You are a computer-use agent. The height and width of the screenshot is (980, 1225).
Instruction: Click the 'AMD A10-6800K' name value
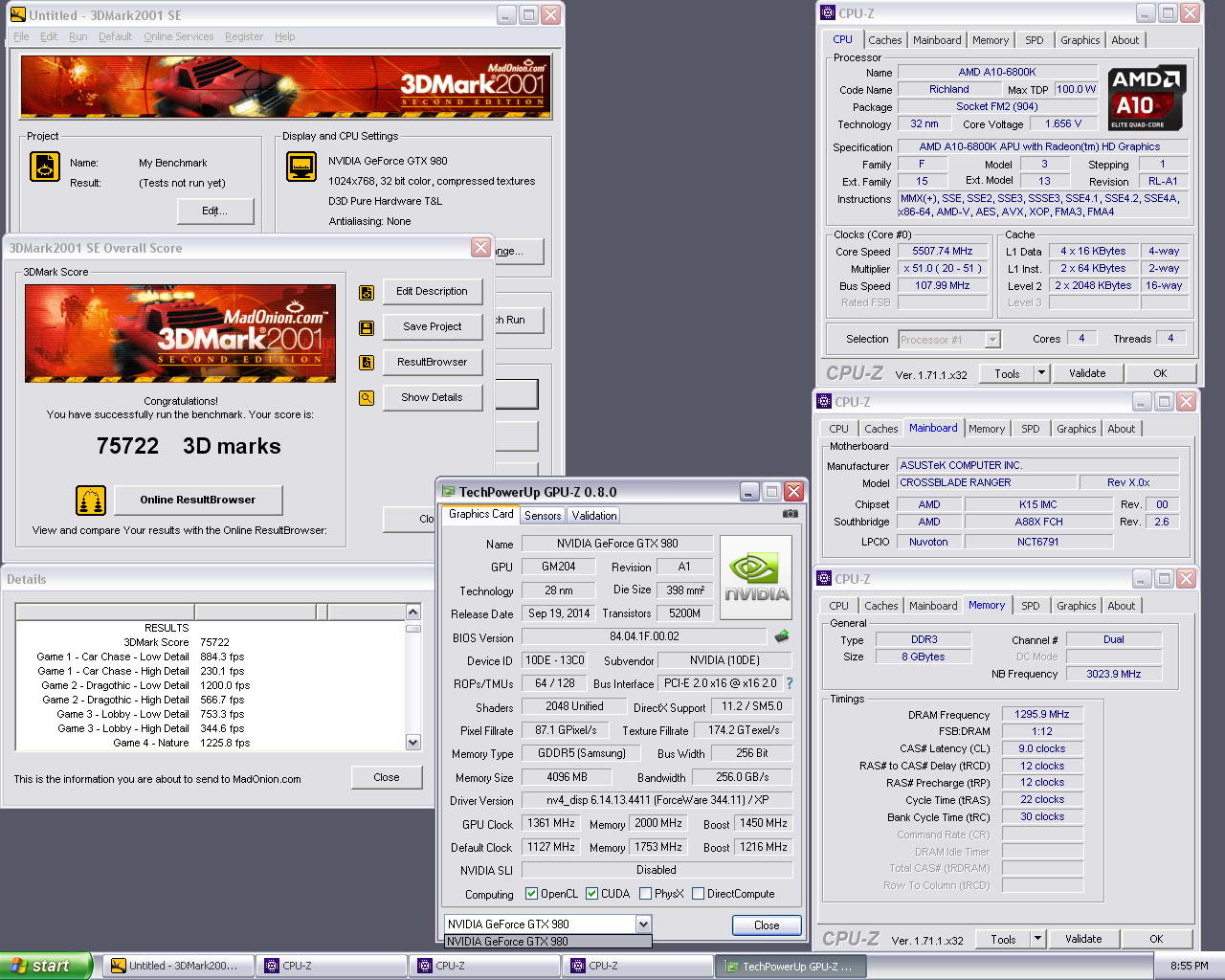997,72
